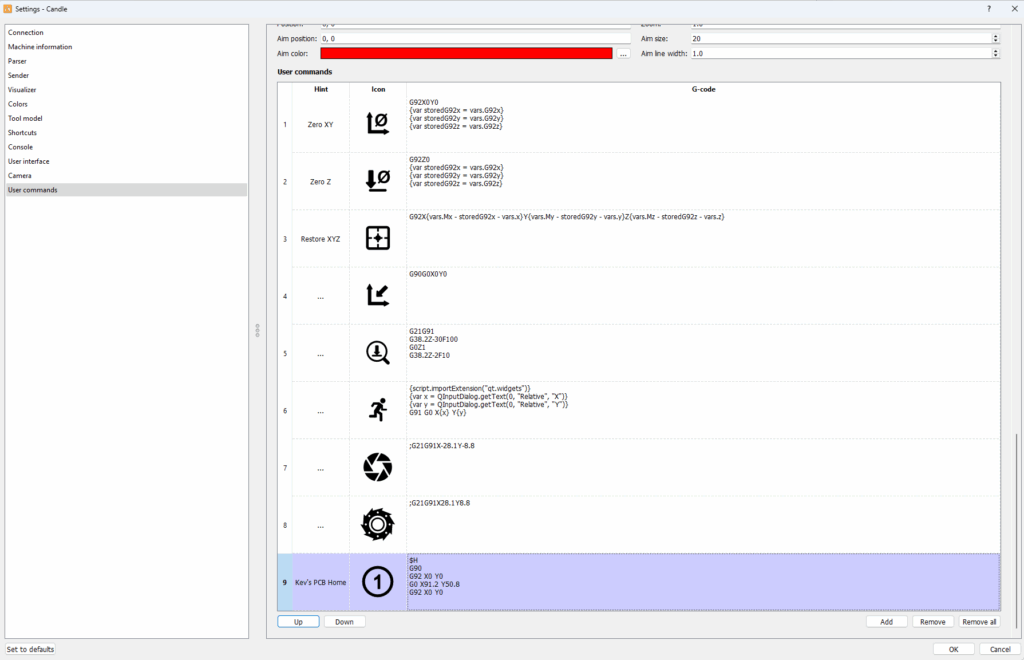Click the Set to defaults button
This screenshot has width=1024, height=660.
30,649
